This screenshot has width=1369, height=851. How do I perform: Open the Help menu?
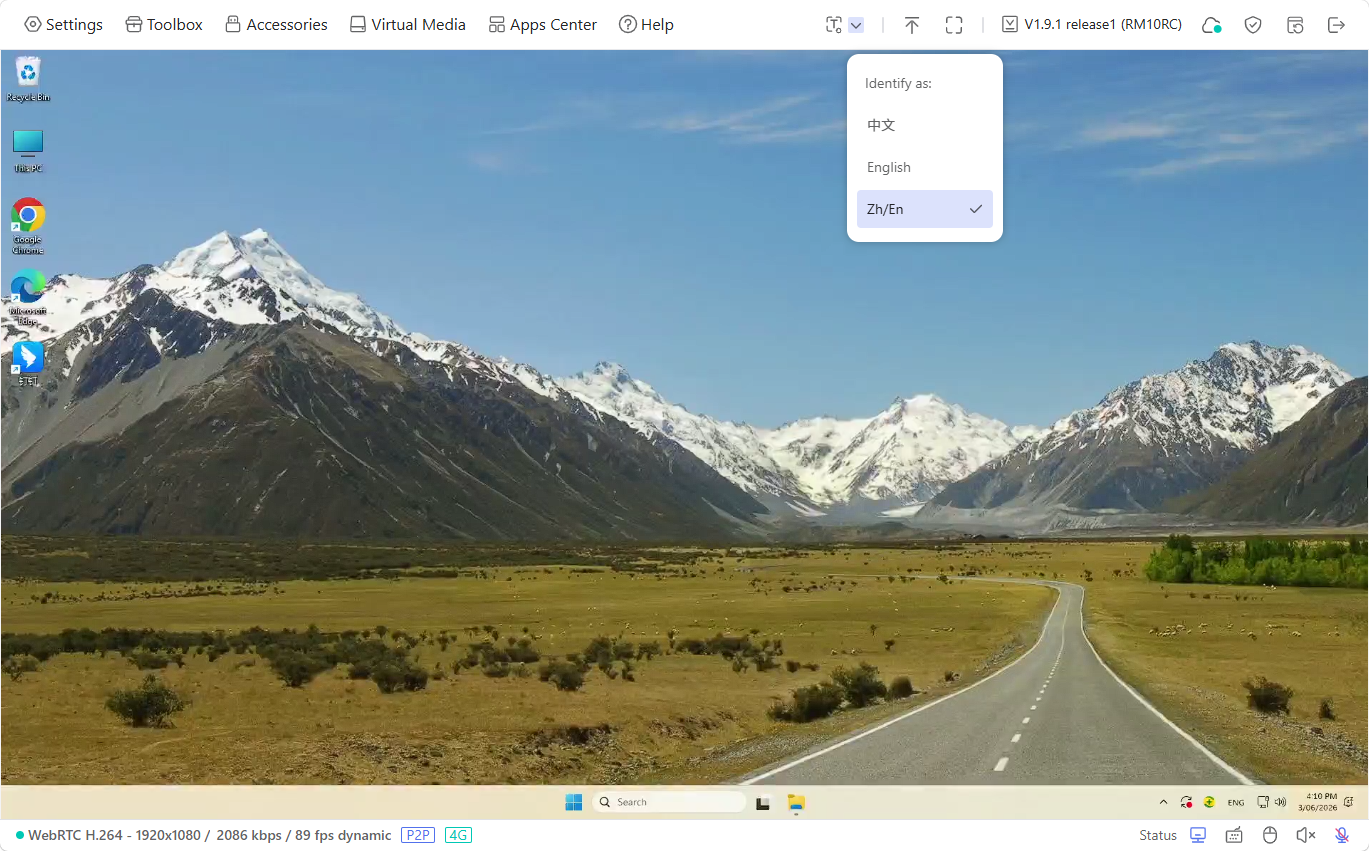coord(646,24)
